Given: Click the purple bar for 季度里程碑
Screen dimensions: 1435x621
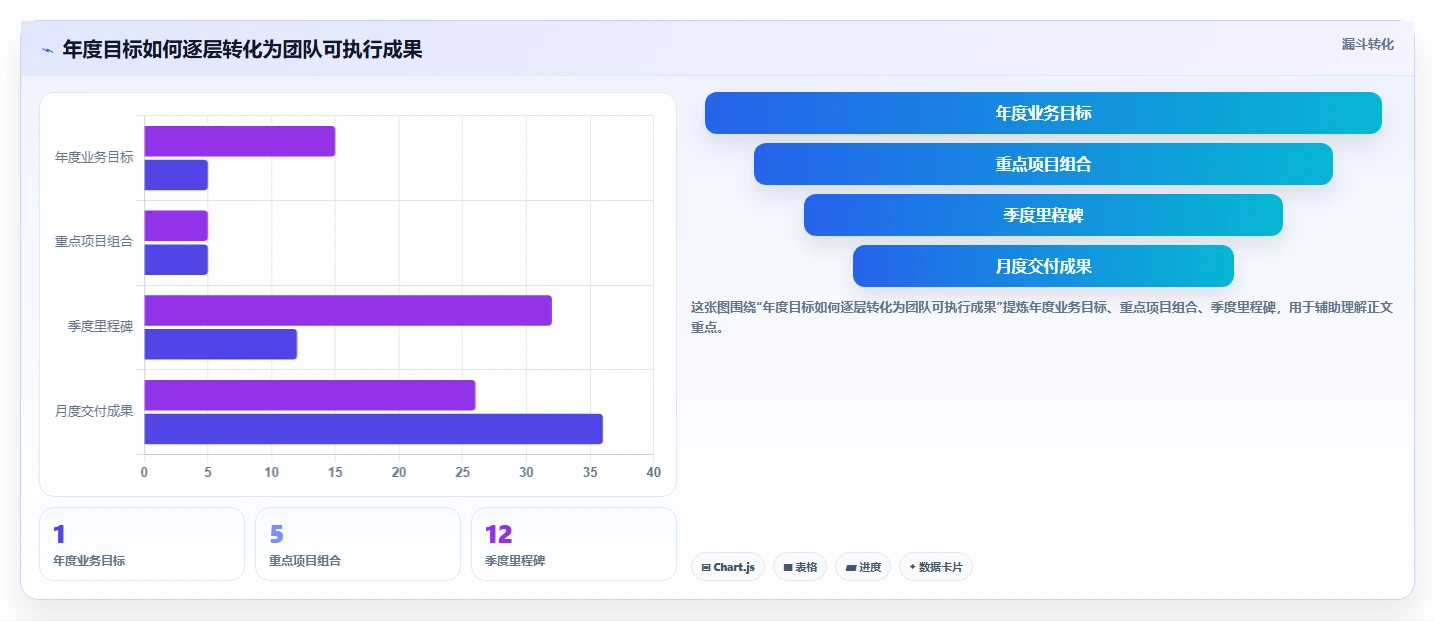Looking at the screenshot, I should 348,310.
